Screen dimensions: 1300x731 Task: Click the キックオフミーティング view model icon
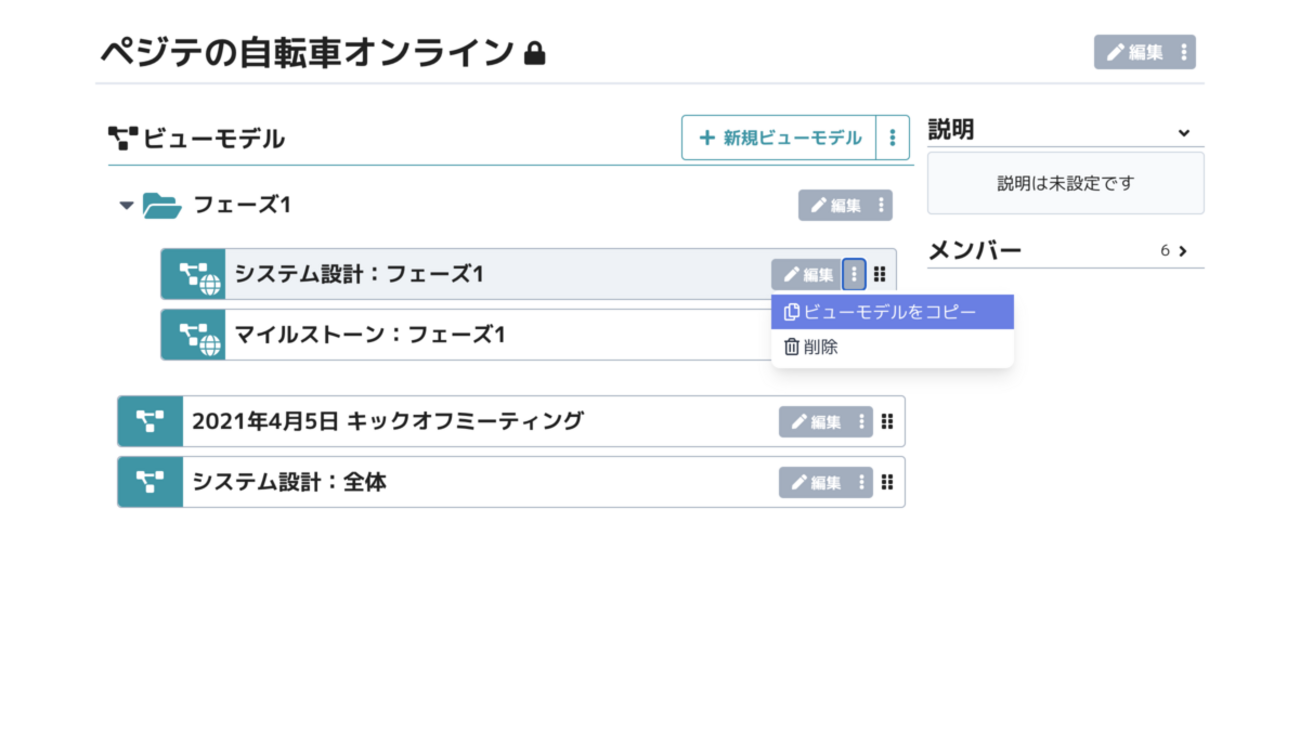click(150, 422)
